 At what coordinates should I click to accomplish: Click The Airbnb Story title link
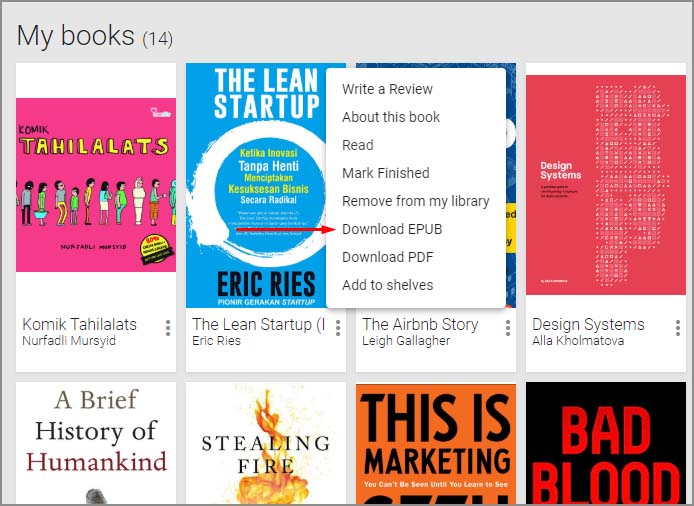tap(420, 324)
